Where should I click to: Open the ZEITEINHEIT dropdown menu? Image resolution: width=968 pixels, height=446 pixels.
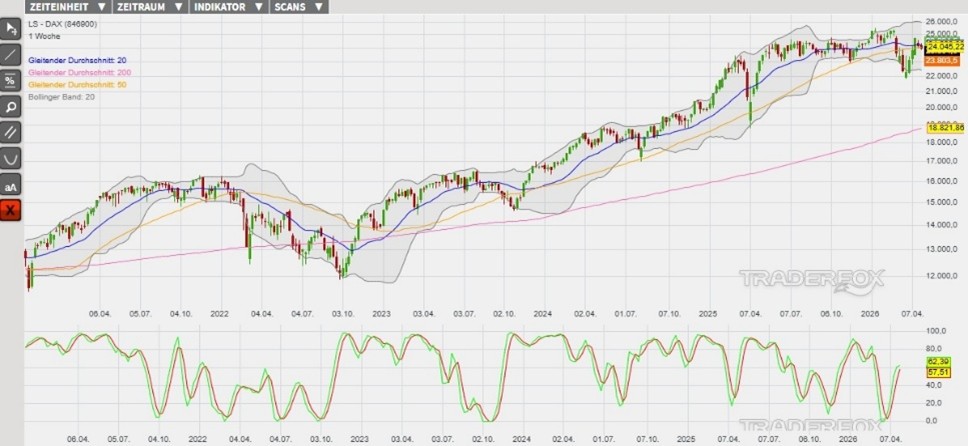point(67,6)
